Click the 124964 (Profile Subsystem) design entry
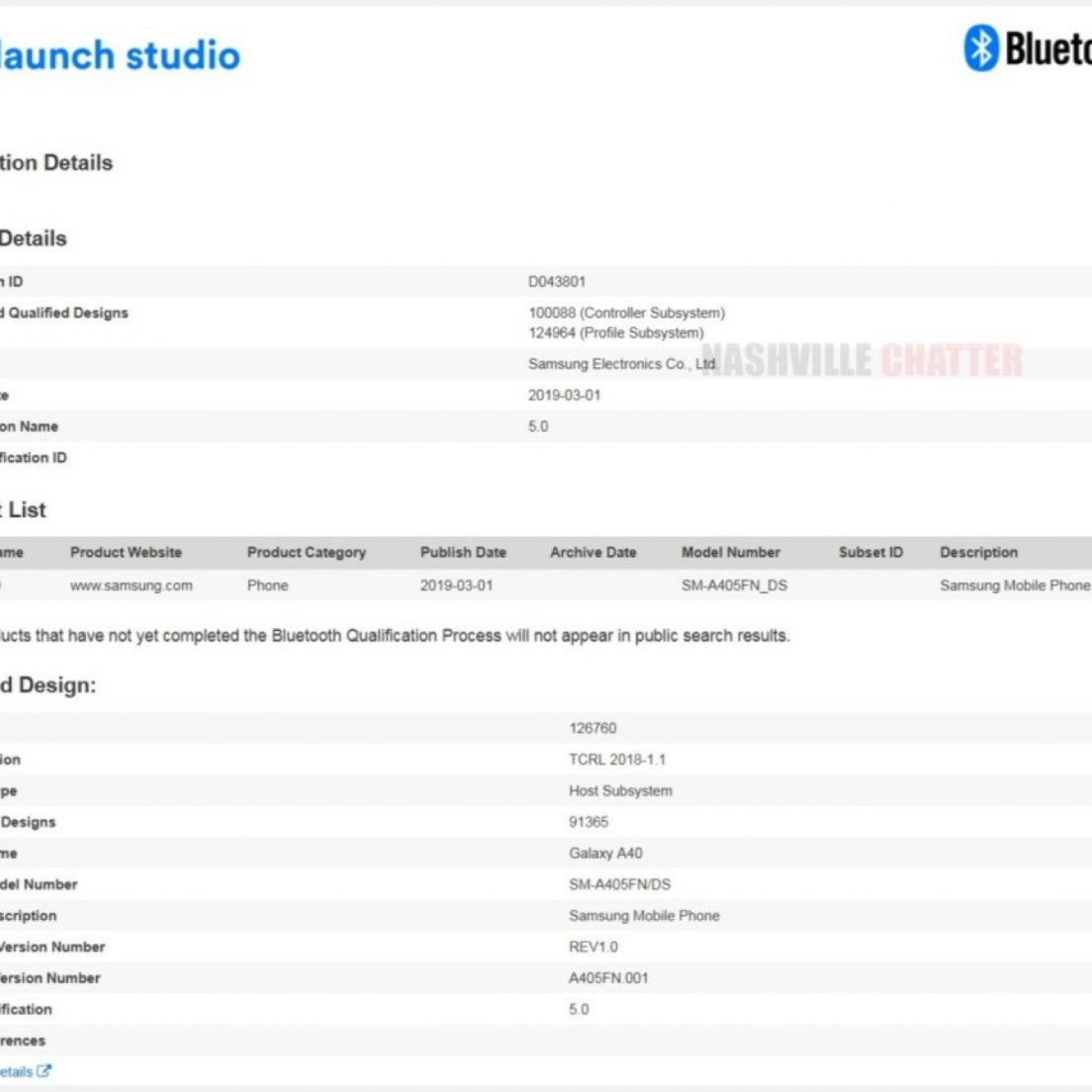 point(615,332)
